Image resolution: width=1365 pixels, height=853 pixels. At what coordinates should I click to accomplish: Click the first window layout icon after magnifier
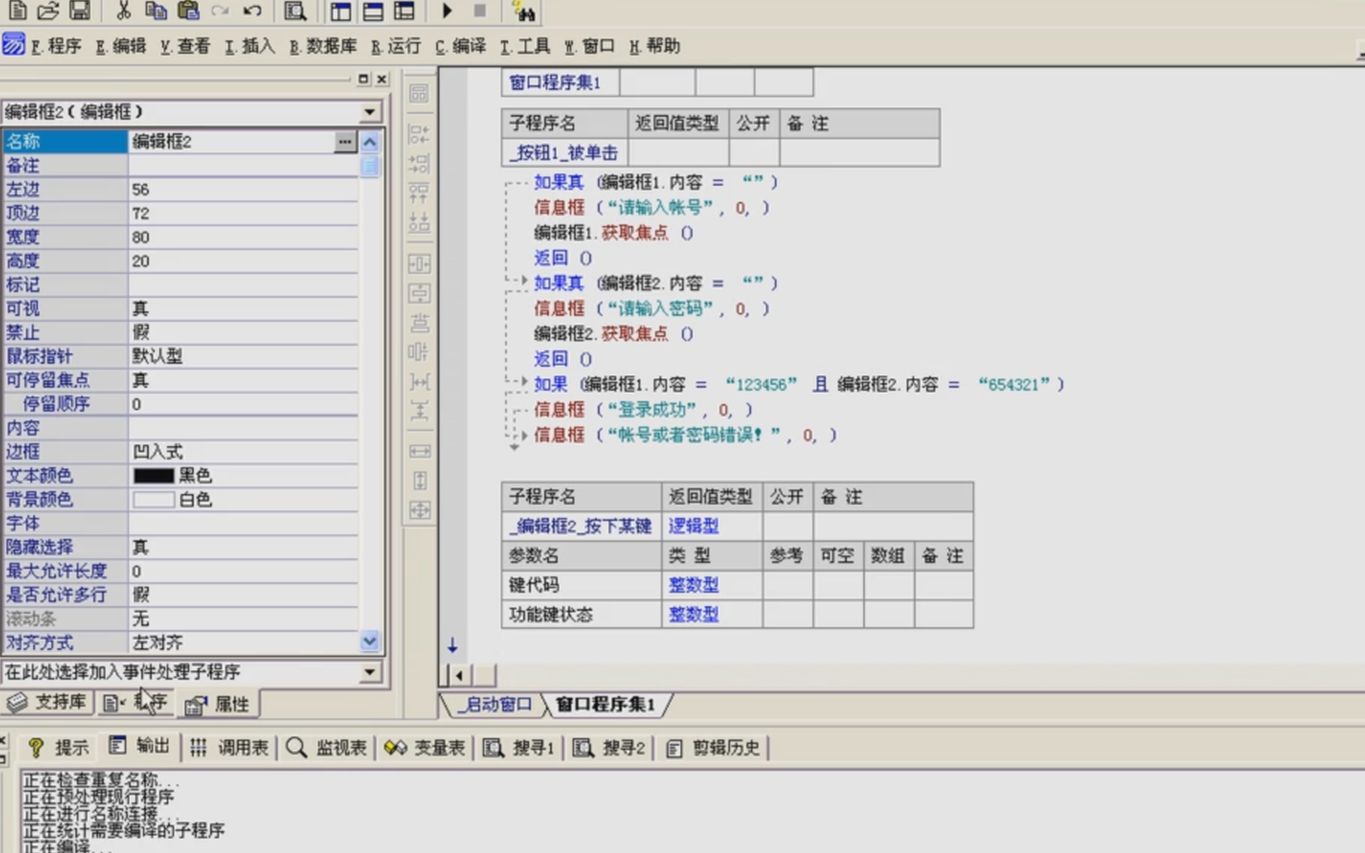tap(341, 11)
